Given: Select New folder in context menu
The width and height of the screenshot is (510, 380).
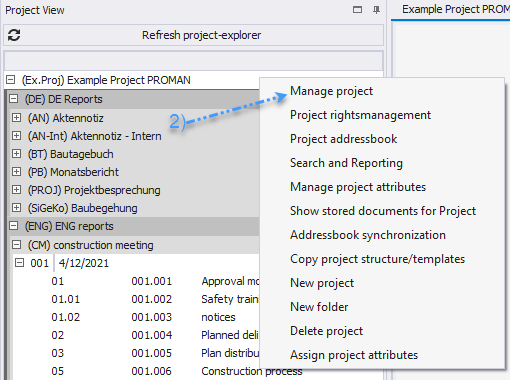Looking at the screenshot, I should 319,307.
